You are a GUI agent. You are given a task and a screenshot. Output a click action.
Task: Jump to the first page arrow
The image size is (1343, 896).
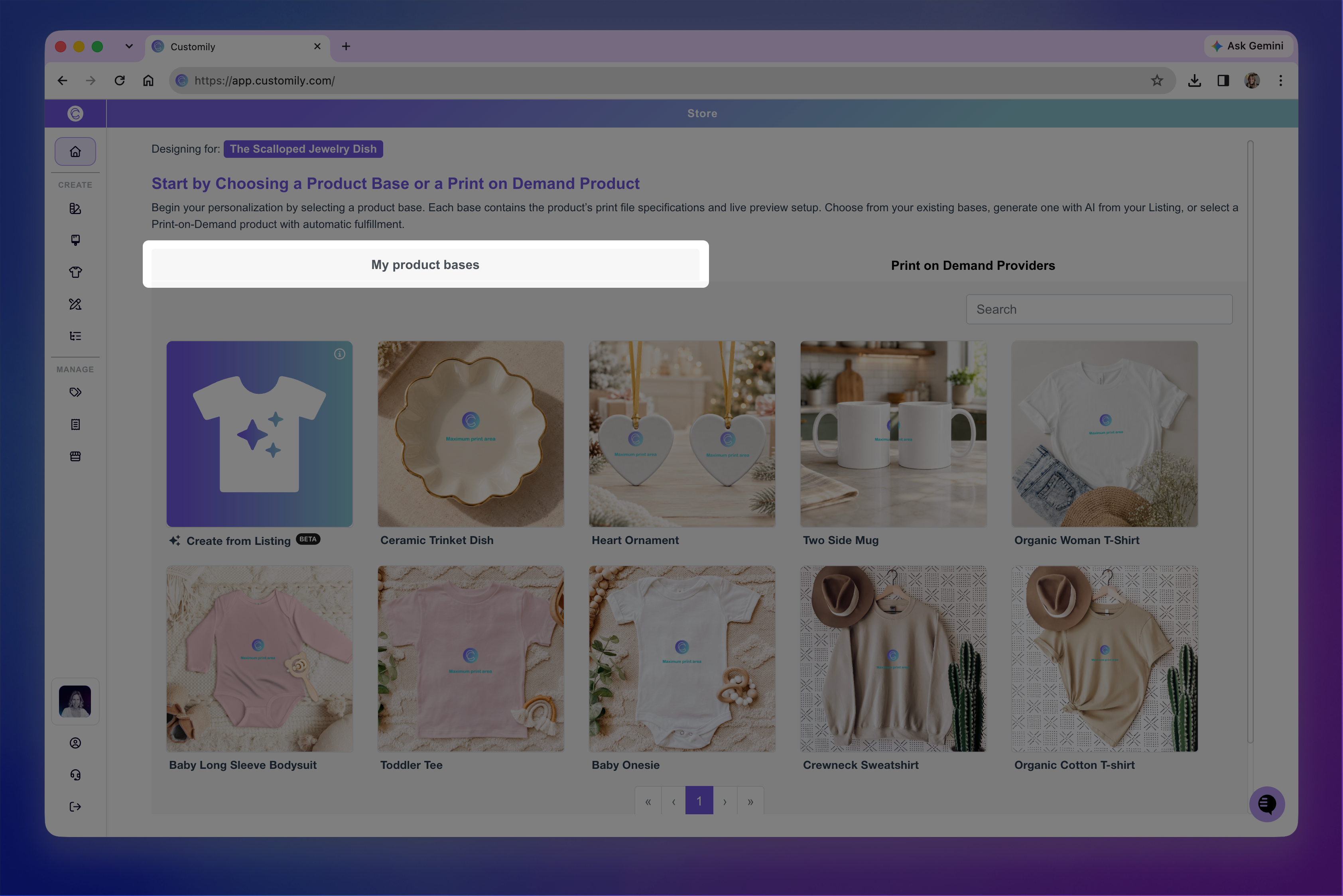pyautogui.click(x=648, y=801)
